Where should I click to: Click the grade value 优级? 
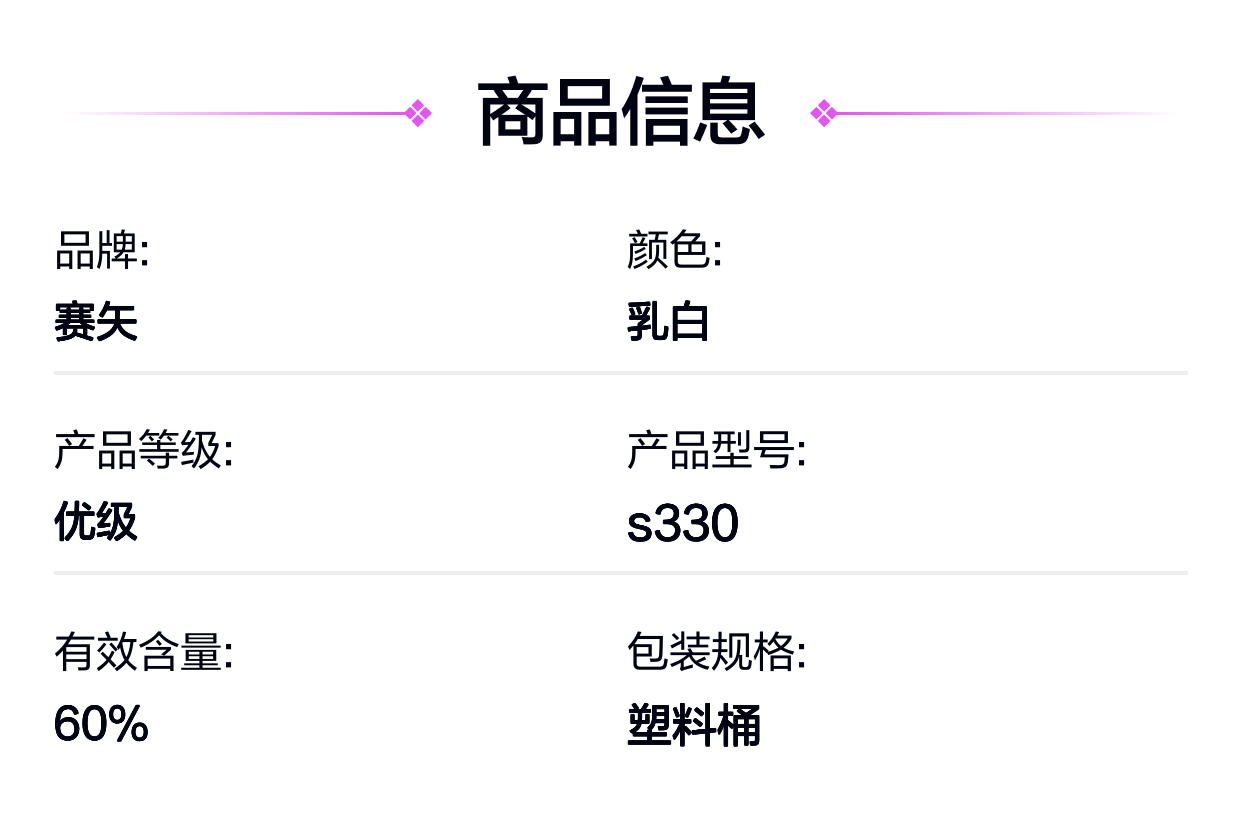pyautogui.click(x=96, y=523)
